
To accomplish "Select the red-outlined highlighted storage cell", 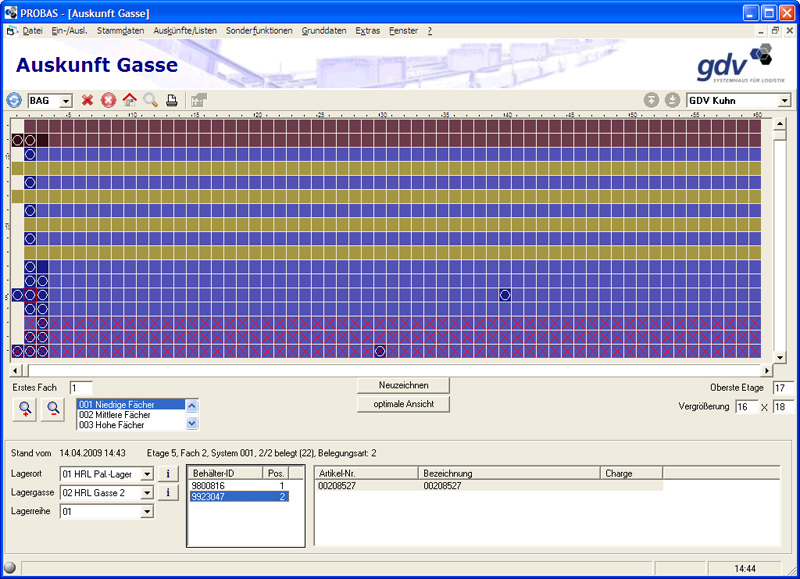I will pyautogui.click(x=30, y=295).
